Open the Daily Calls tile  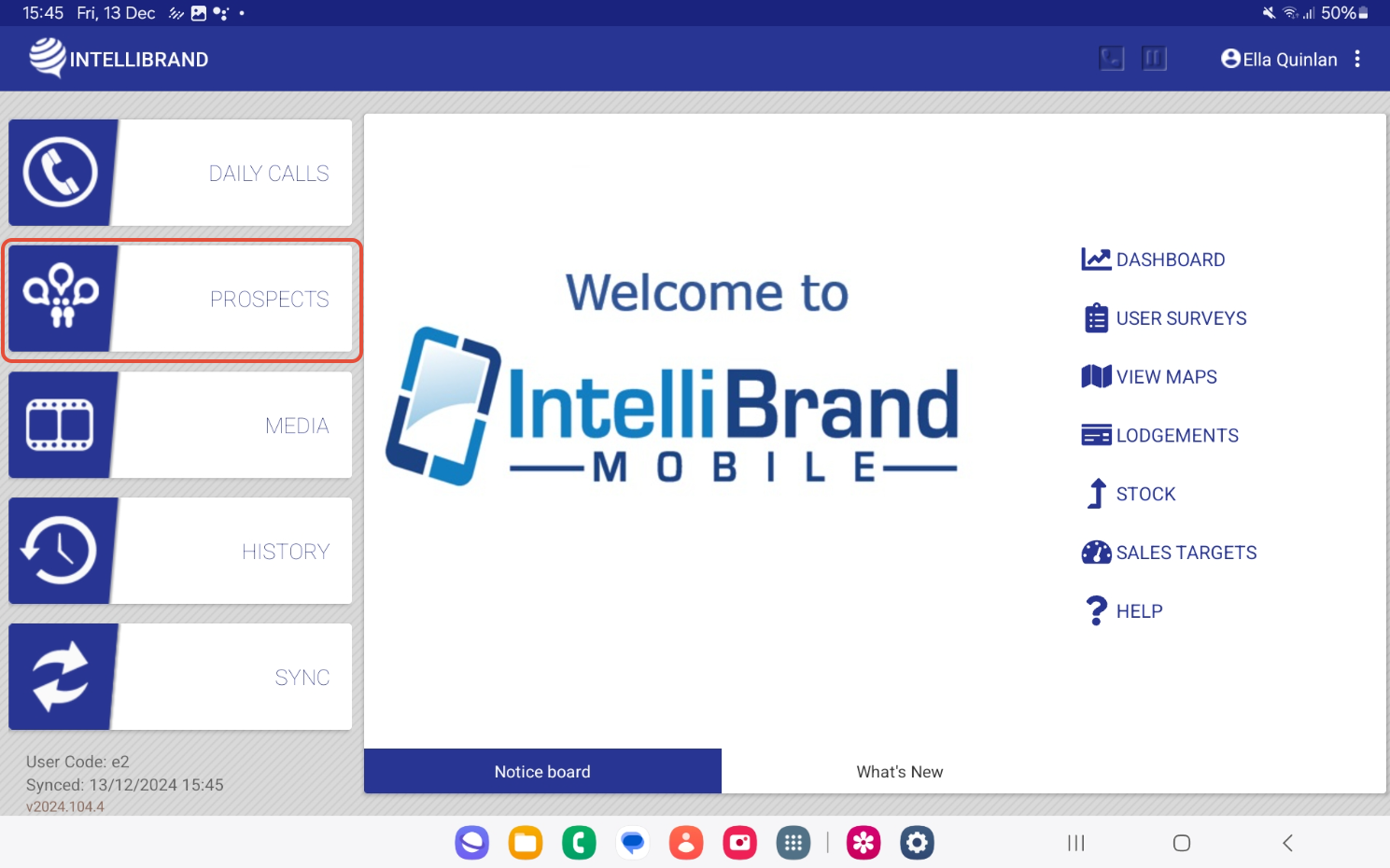click(180, 173)
